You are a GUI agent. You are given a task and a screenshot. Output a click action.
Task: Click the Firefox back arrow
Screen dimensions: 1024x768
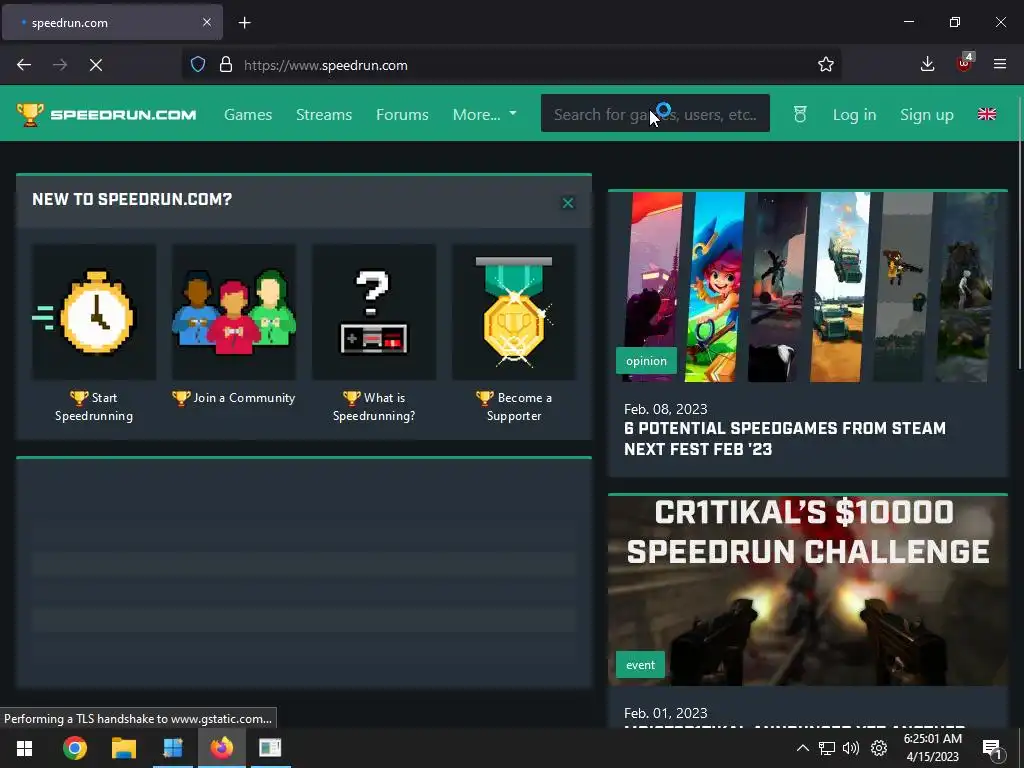point(24,65)
